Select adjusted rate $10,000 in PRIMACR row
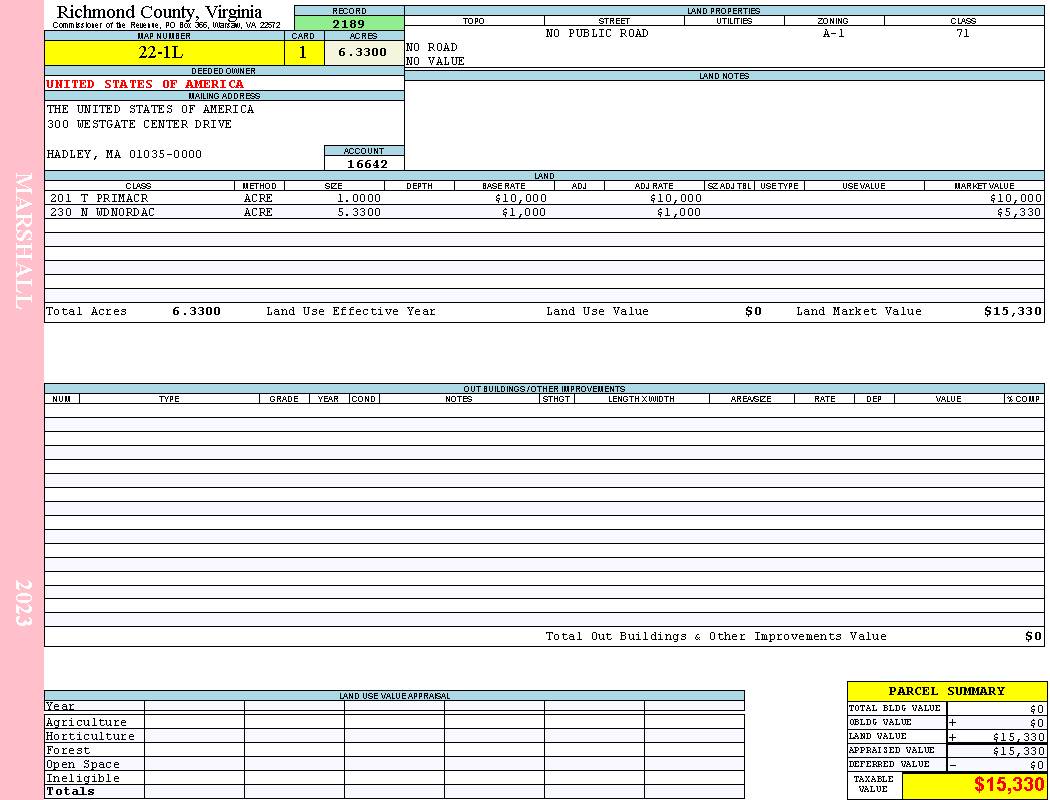The height and width of the screenshot is (800, 1050). tap(676, 199)
